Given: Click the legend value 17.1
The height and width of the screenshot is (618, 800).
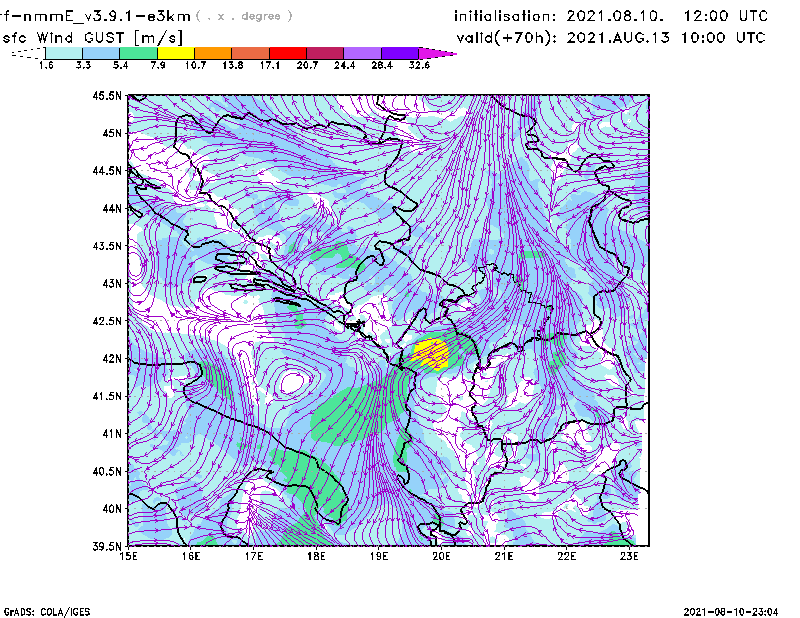Looking at the screenshot, I should pyautogui.click(x=270, y=65).
